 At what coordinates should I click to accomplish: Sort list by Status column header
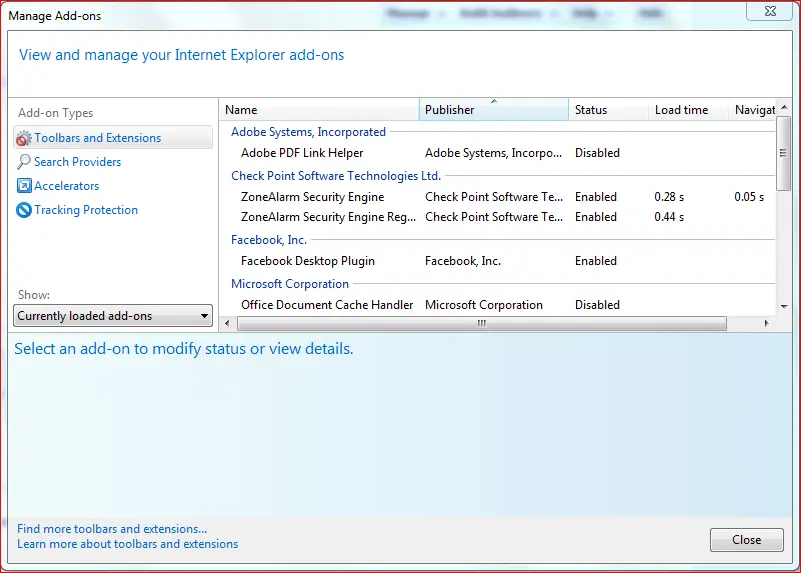click(608, 110)
